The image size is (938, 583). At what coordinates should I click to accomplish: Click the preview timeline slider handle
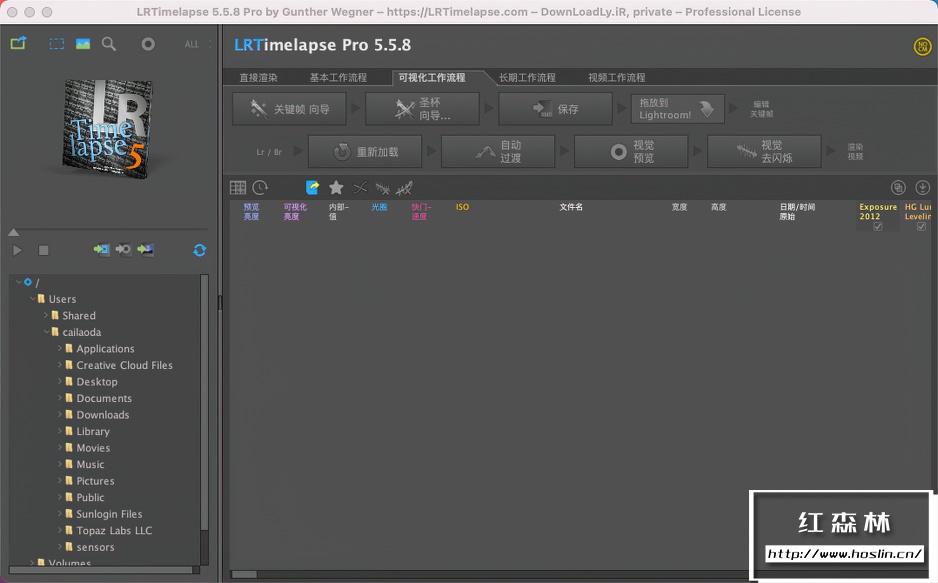pyautogui.click(x=14, y=232)
